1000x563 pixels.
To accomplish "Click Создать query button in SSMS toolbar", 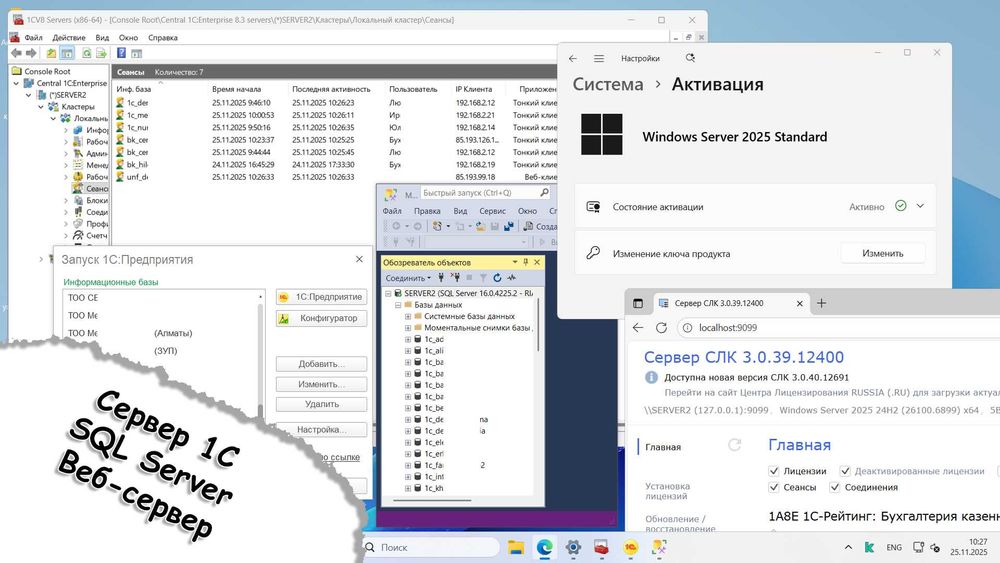I will pyautogui.click(x=540, y=226).
